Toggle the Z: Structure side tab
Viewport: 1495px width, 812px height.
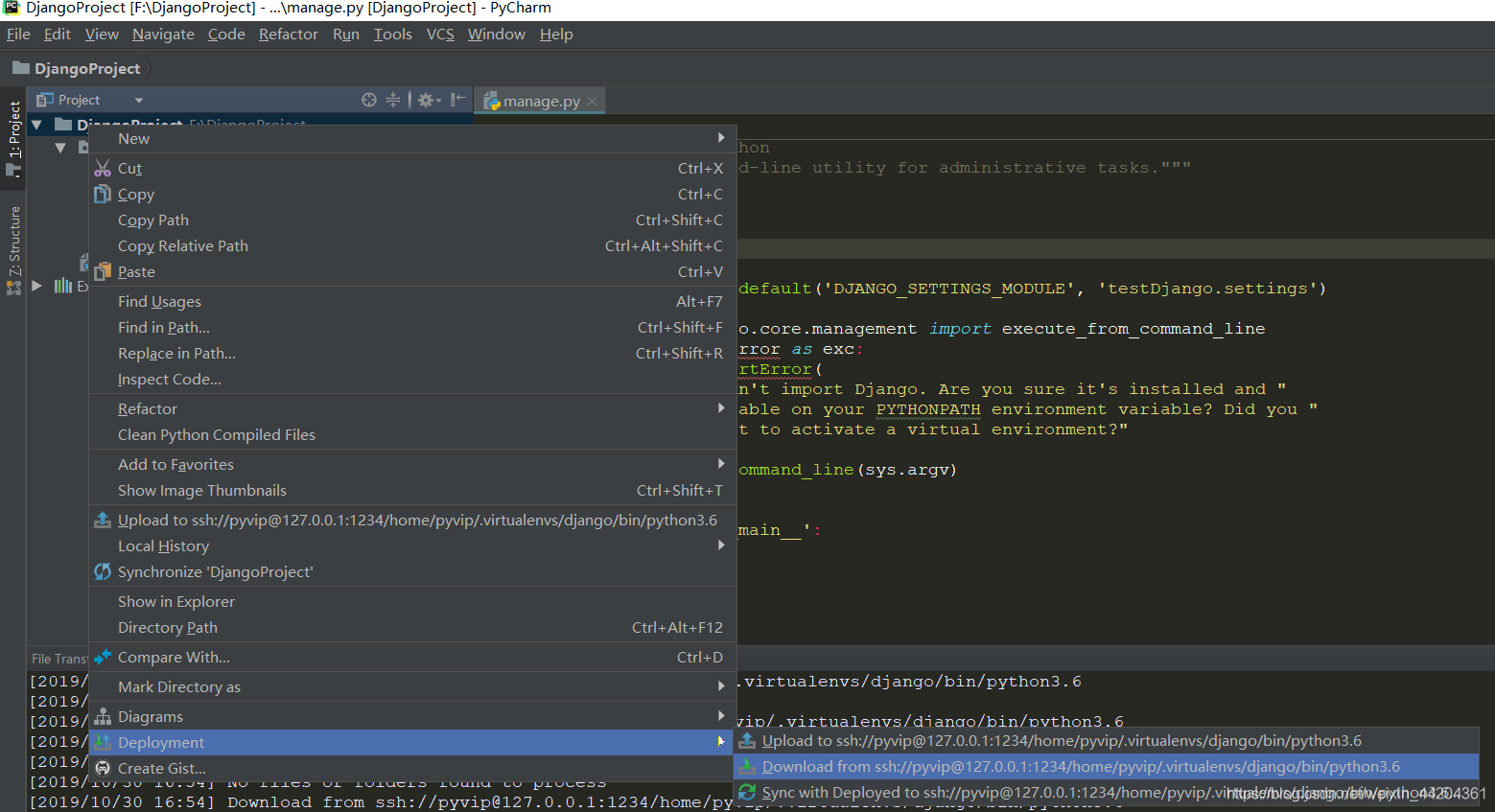tap(13, 249)
